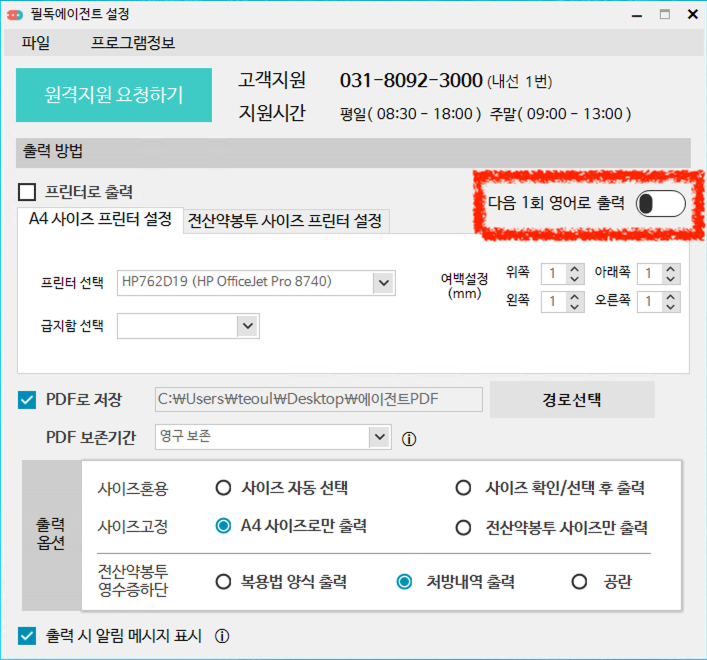Uncheck 출력 시 알림 메시지 표시
Image resolution: width=707 pixels, height=660 pixels.
coord(27,635)
